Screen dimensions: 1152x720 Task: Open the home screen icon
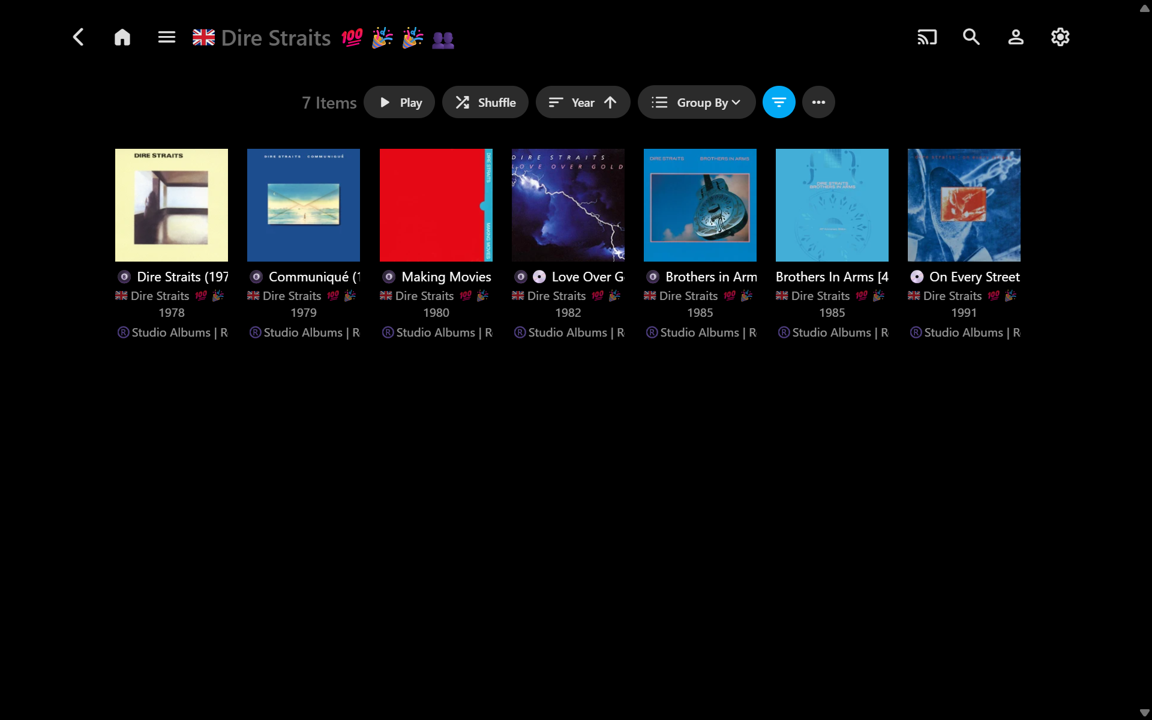coord(122,37)
